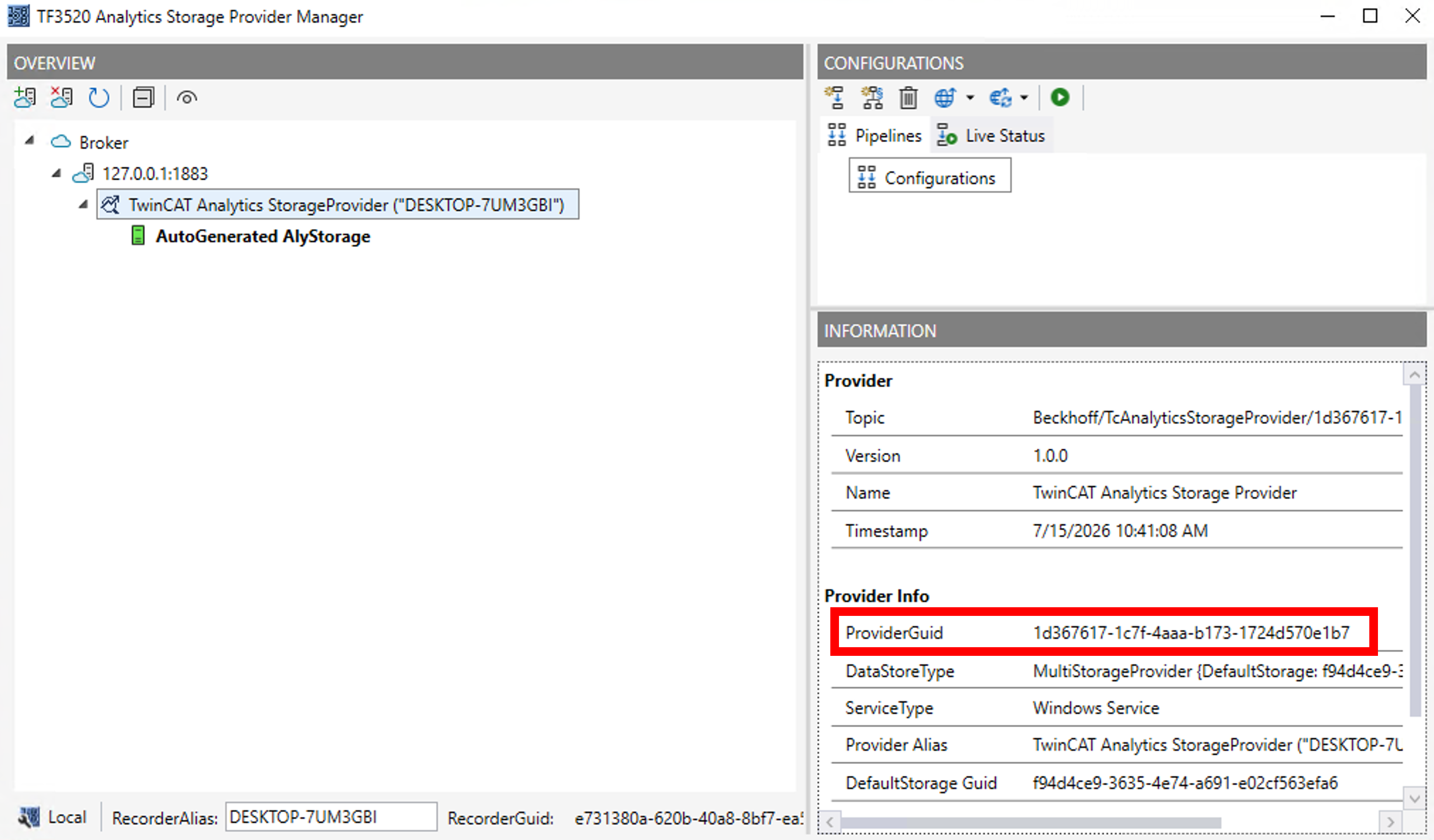The width and height of the screenshot is (1434, 840).
Task: Delete configuration with the trash can icon
Action: point(908,98)
